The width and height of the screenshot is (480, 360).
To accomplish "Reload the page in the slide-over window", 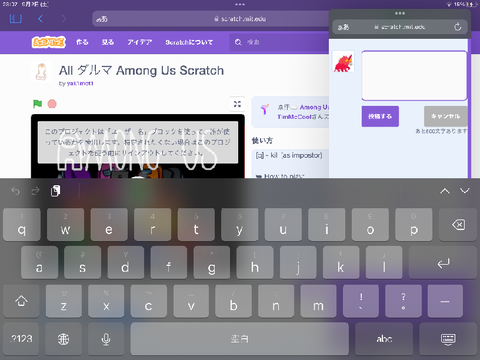I will click(458, 27).
